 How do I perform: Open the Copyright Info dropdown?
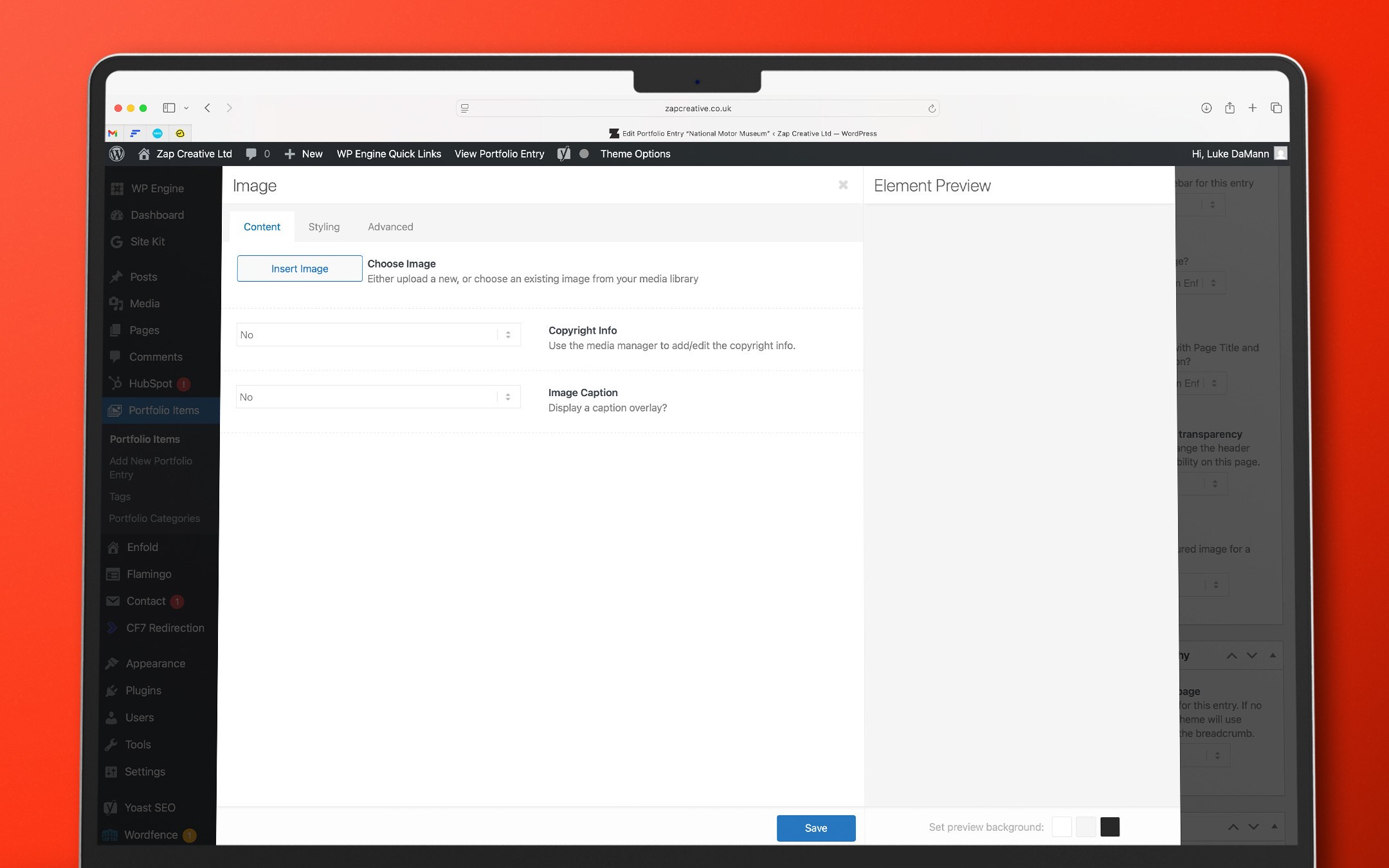(x=378, y=334)
